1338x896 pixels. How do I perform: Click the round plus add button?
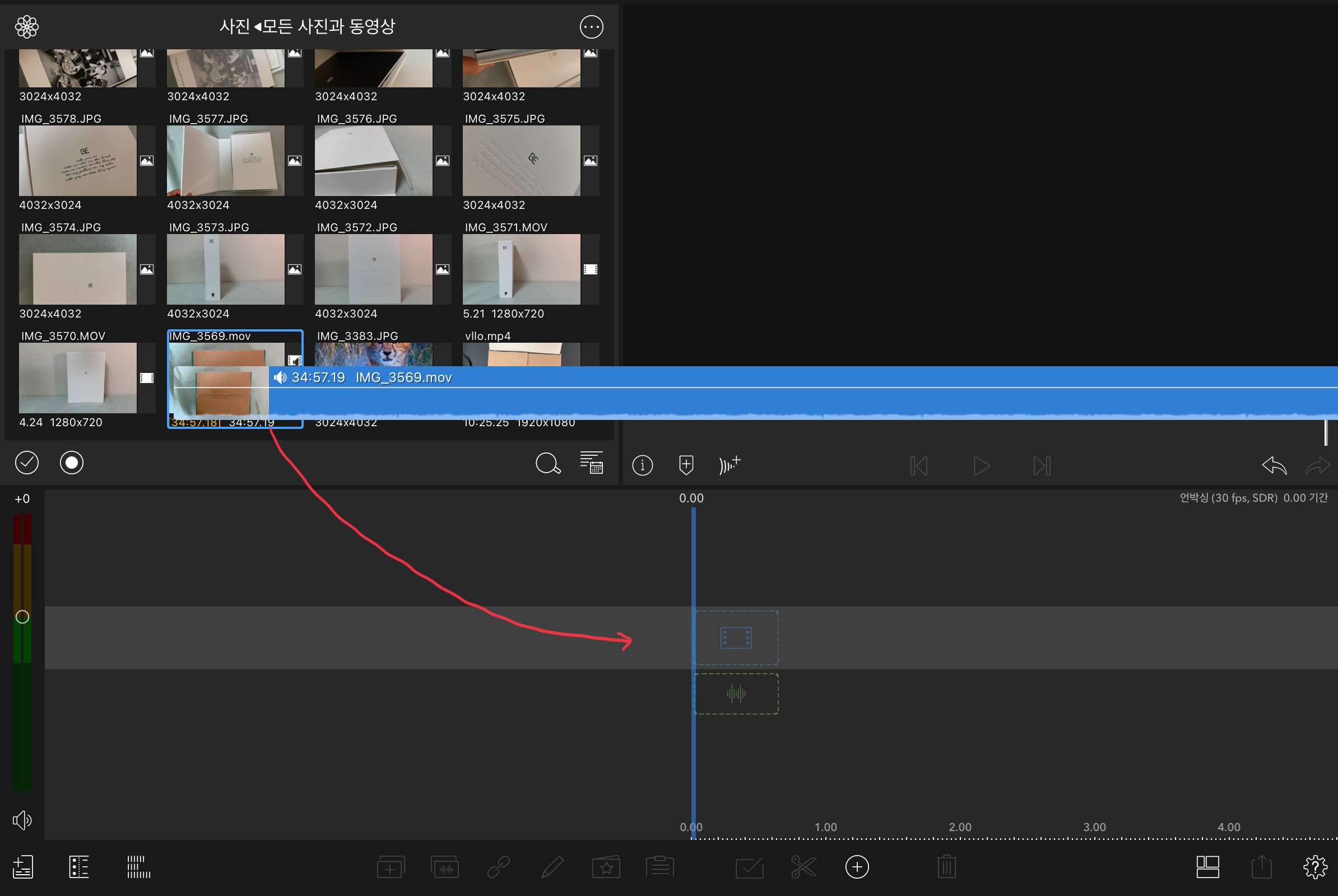[x=857, y=867]
